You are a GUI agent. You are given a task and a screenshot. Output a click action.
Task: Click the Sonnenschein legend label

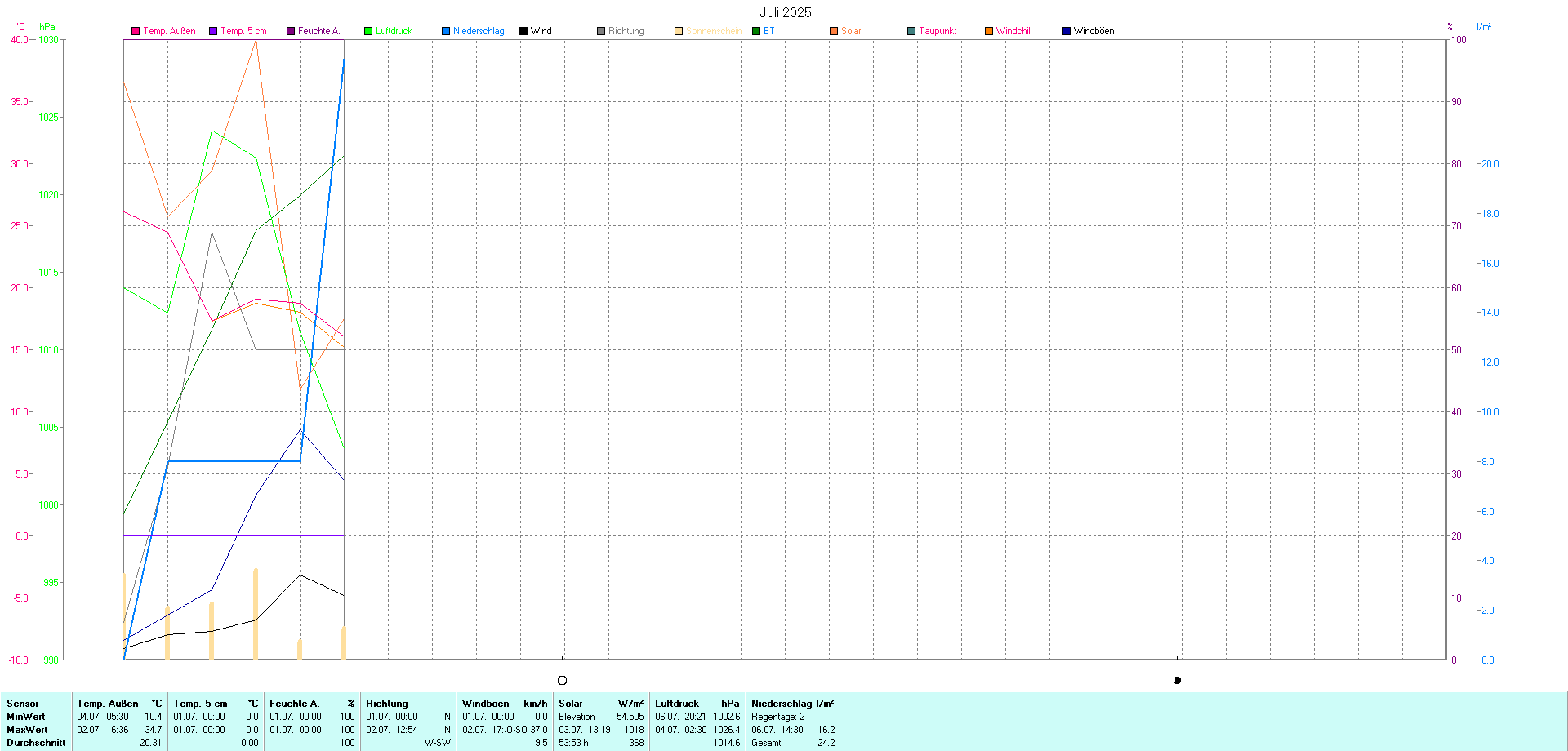click(x=713, y=31)
